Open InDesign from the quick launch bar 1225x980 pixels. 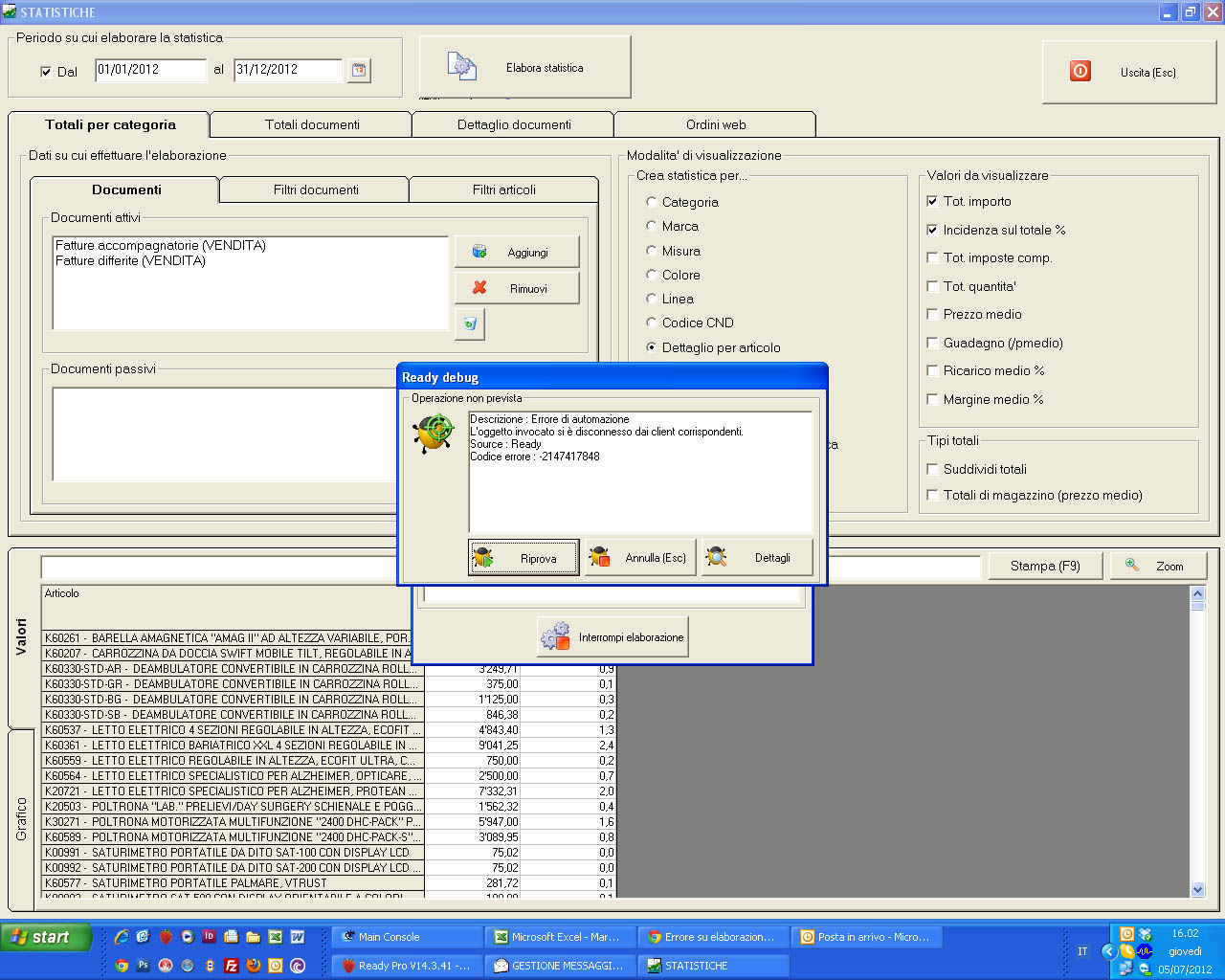coord(209,936)
